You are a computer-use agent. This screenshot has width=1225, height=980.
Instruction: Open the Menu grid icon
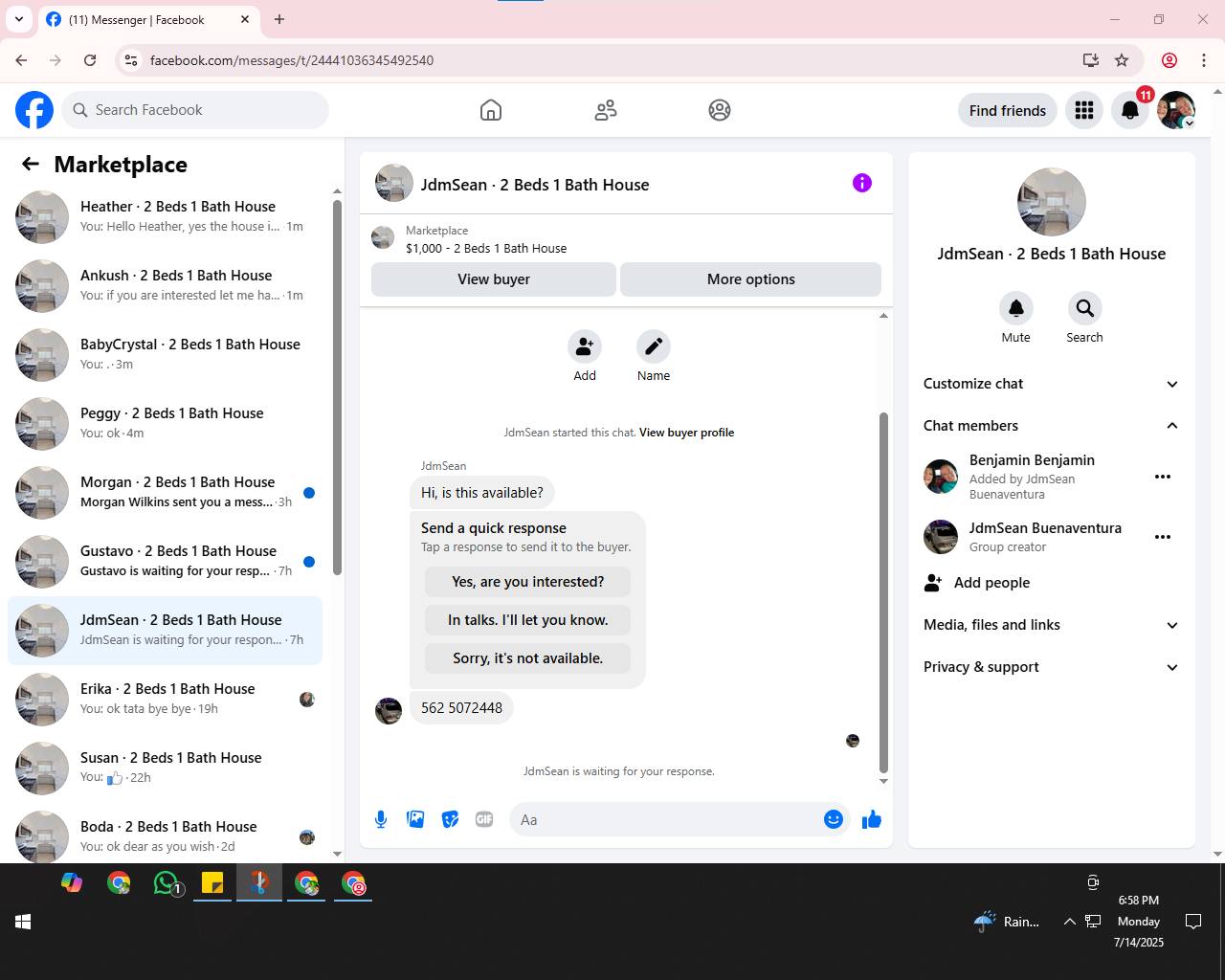1084,110
